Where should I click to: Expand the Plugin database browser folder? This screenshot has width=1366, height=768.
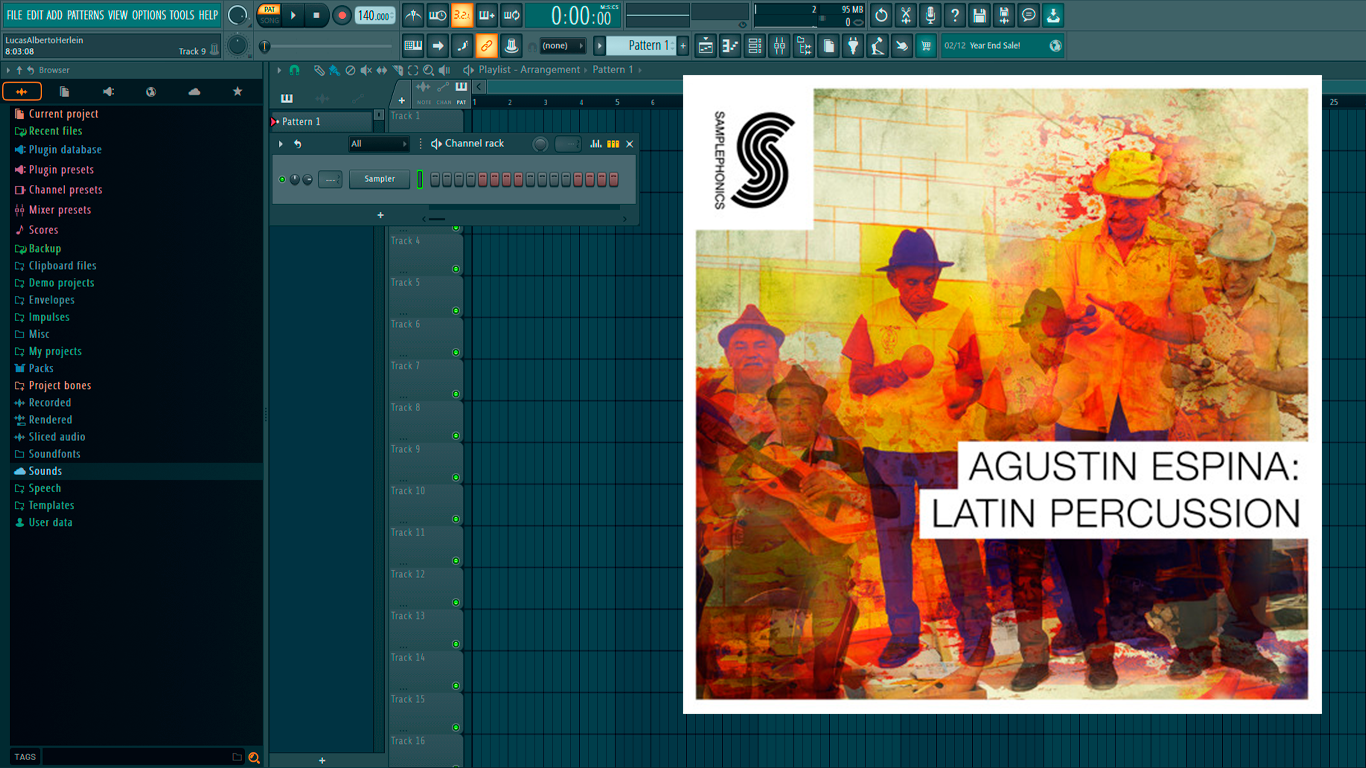point(65,150)
